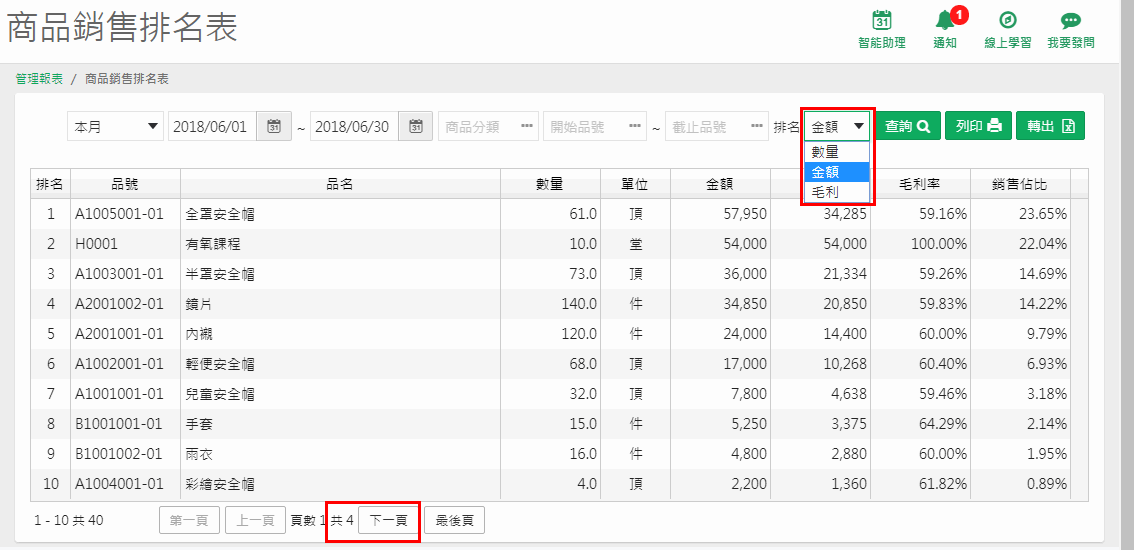Select the B1001002-01 item code cell
This screenshot has height=550, width=1134.
[x=125, y=454]
